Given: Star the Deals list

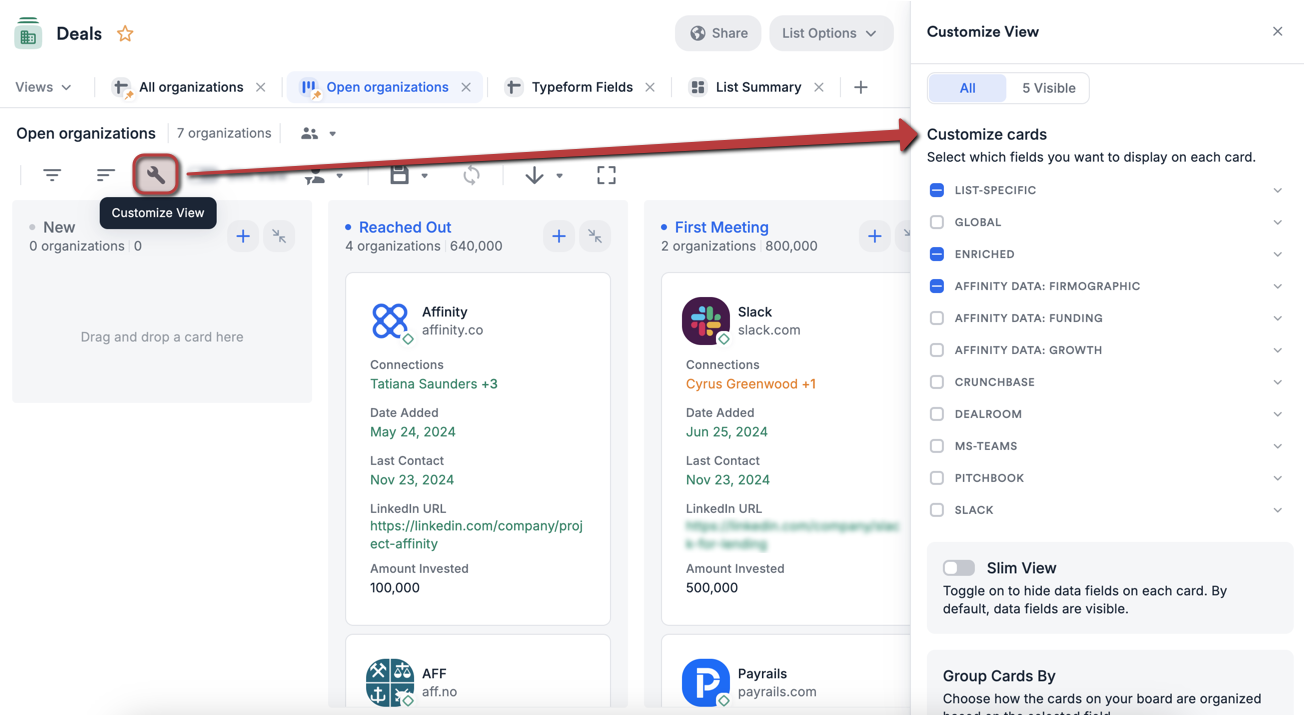Looking at the screenshot, I should (125, 33).
